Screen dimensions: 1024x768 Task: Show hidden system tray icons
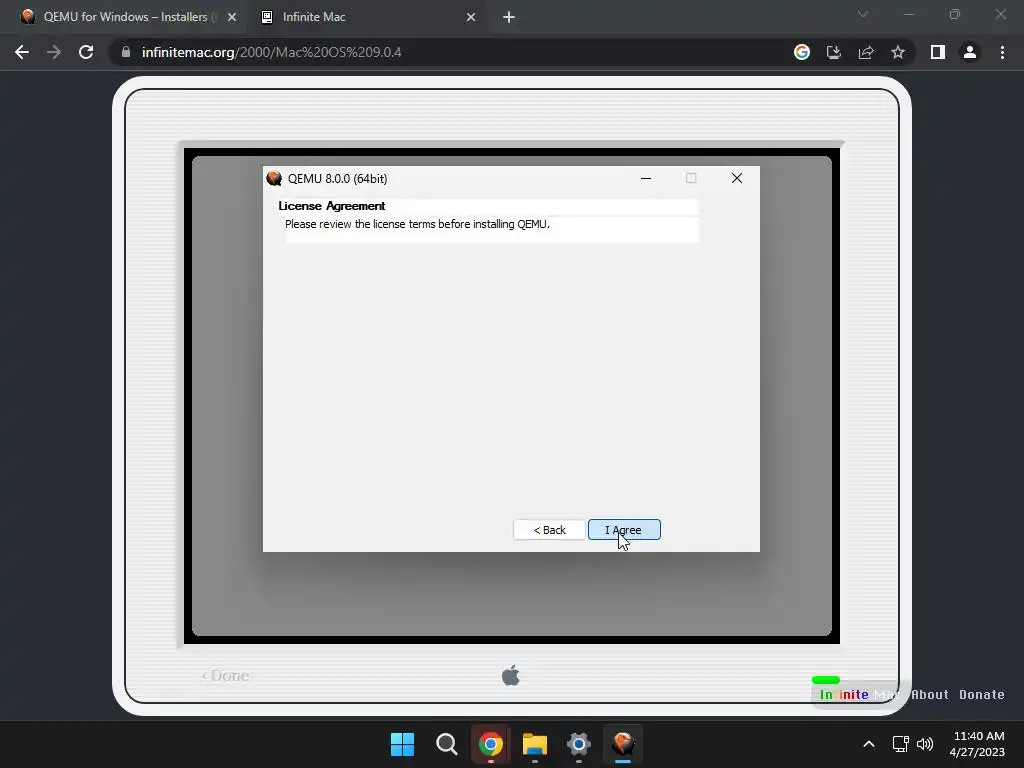click(x=869, y=744)
